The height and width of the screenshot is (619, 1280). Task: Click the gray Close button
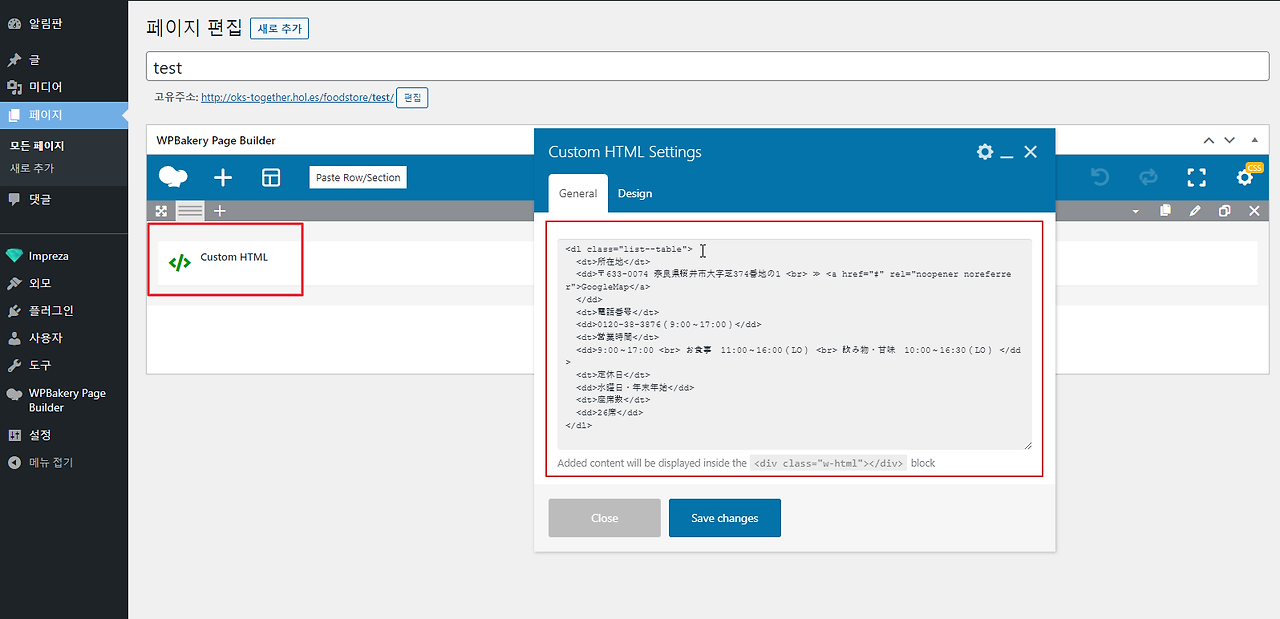(605, 518)
